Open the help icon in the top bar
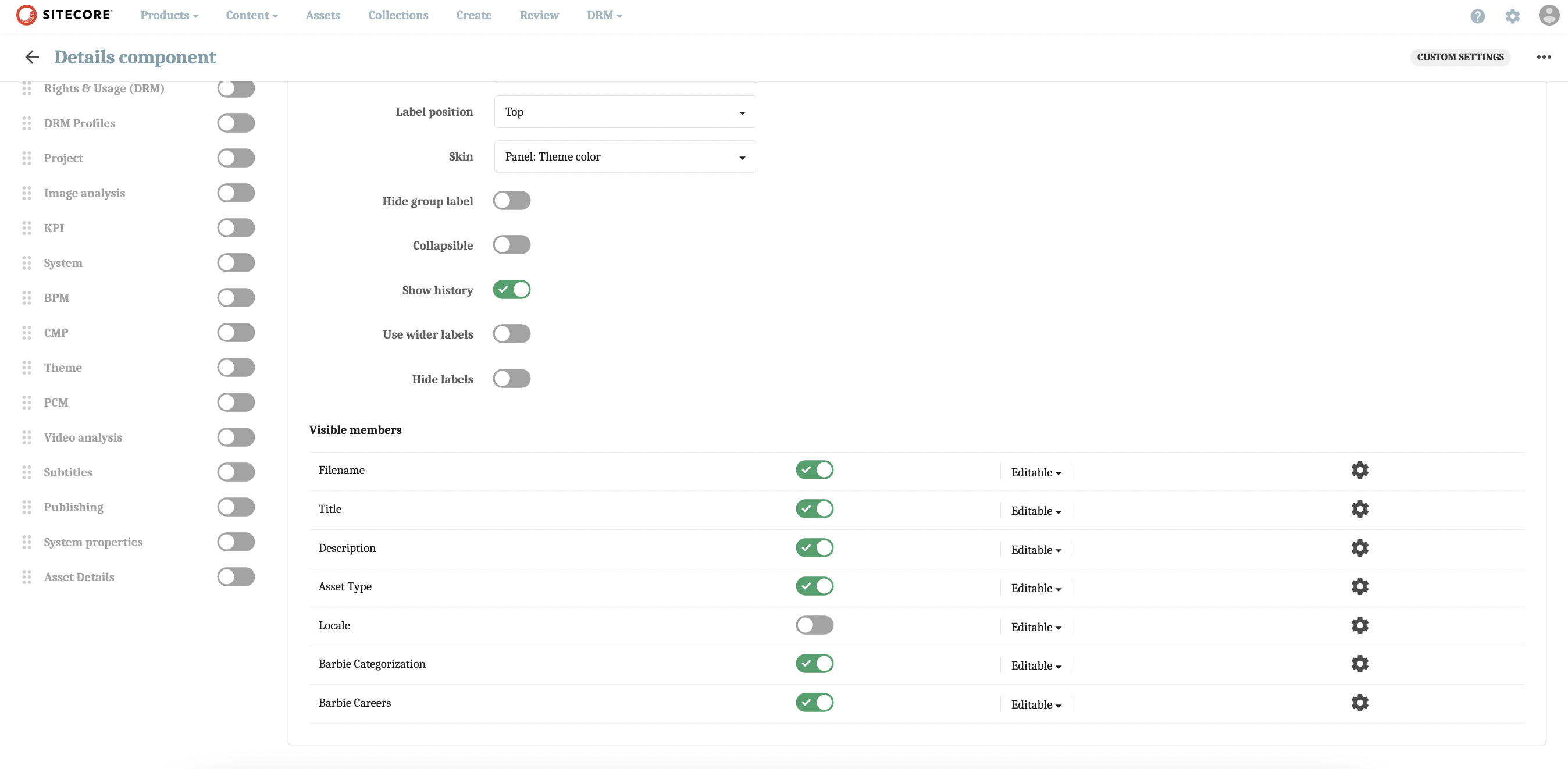The width and height of the screenshot is (1568, 769). coord(1478,16)
